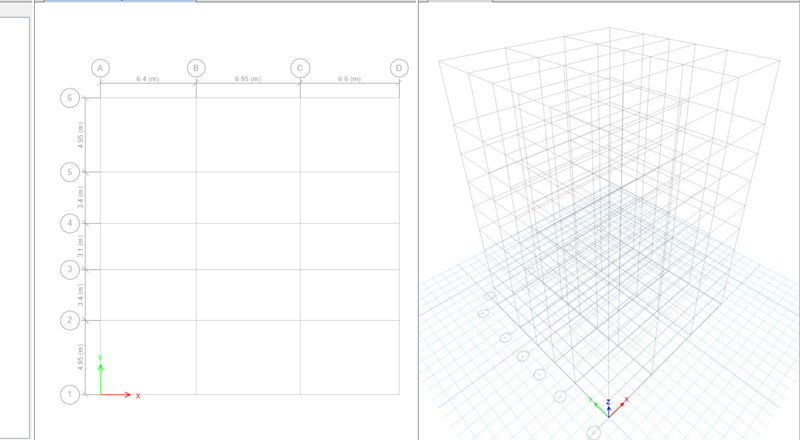Click the red X axis arrow in 3D view
Screen dimensions: 800x440
click(617, 409)
